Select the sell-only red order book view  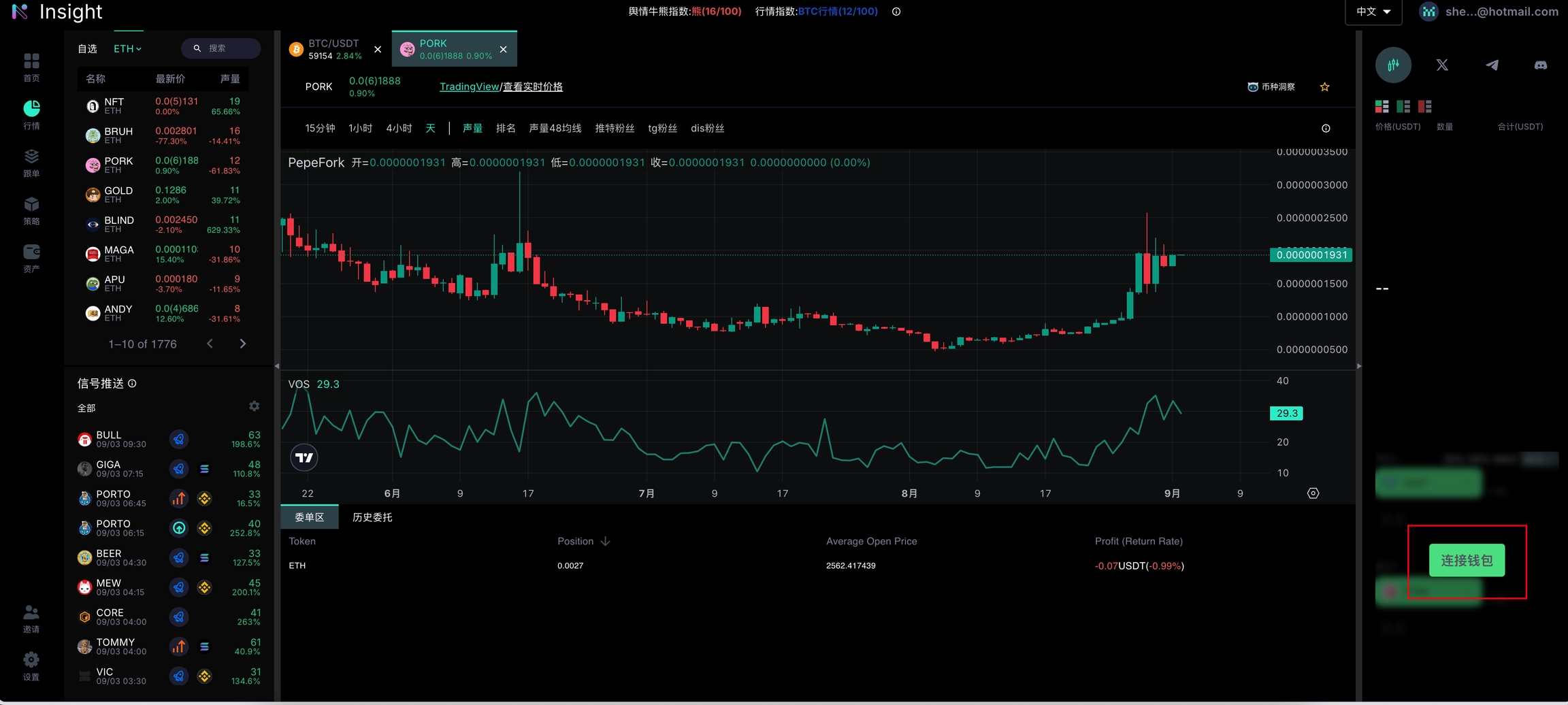click(1424, 106)
